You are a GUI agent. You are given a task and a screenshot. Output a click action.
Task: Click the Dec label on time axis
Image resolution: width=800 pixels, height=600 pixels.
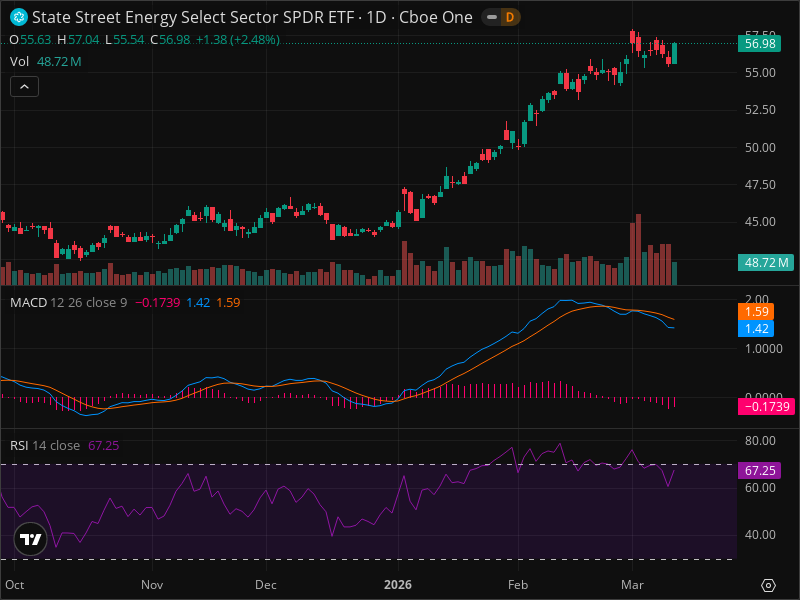pyautogui.click(x=266, y=585)
